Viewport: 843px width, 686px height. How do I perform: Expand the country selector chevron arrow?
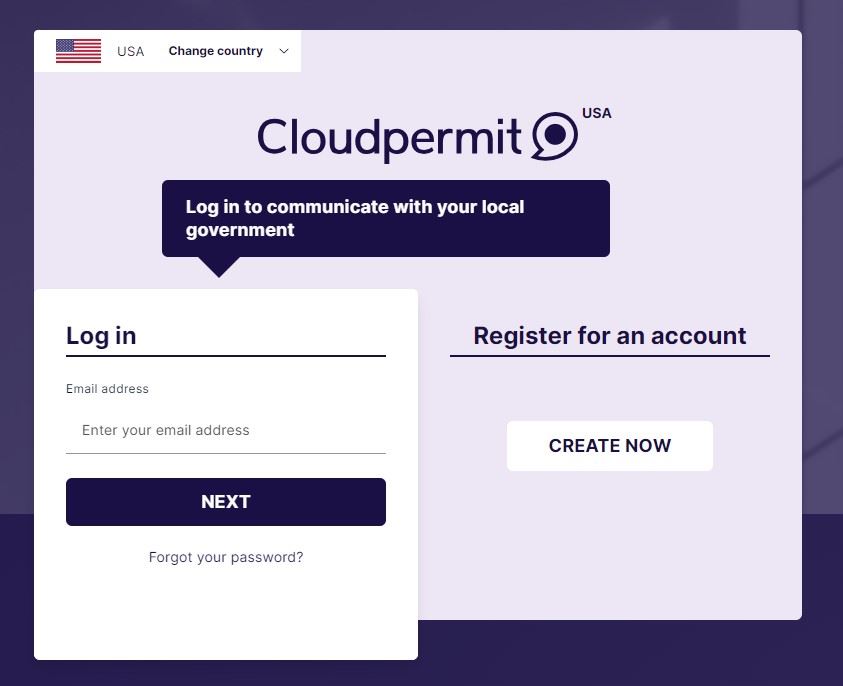point(283,50)
